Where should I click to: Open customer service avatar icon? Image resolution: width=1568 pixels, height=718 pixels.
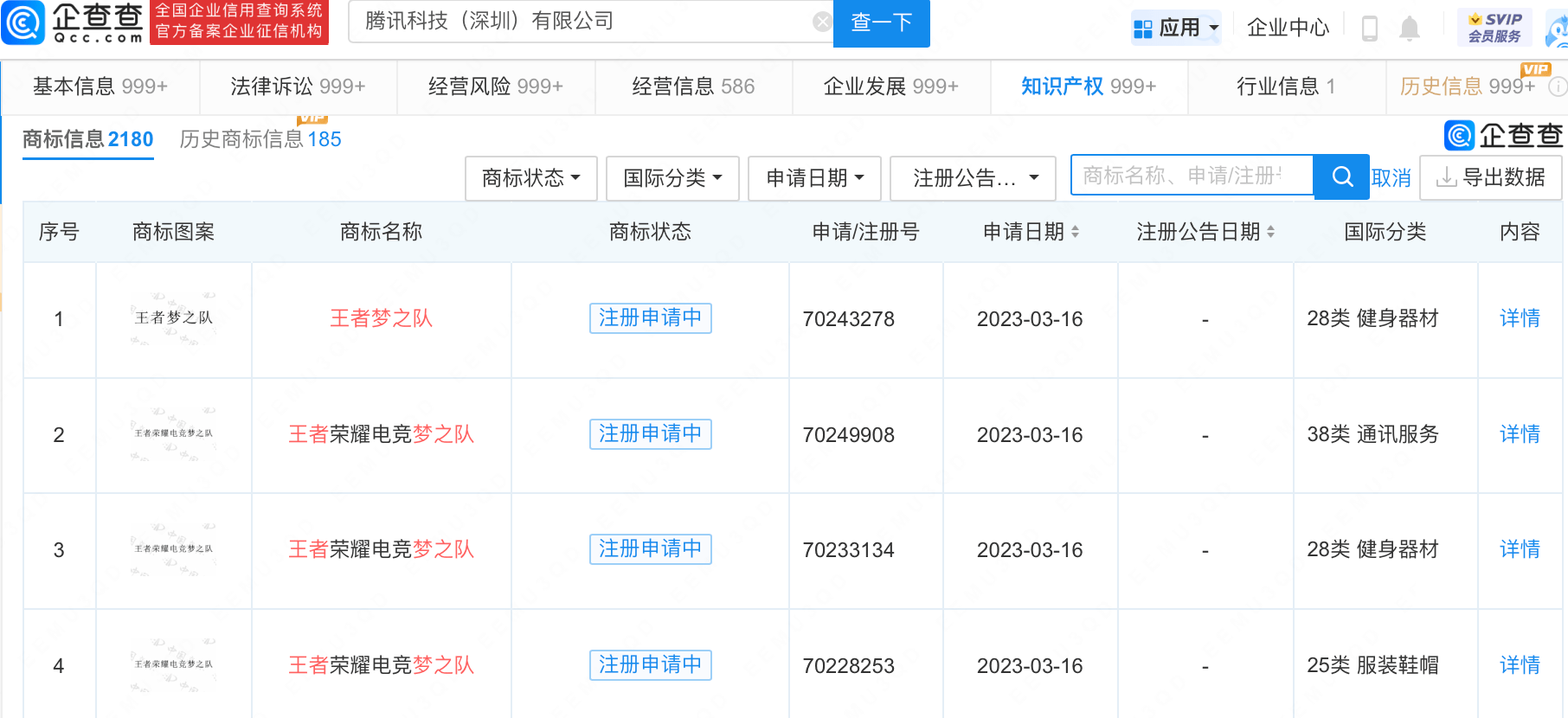1557,30
